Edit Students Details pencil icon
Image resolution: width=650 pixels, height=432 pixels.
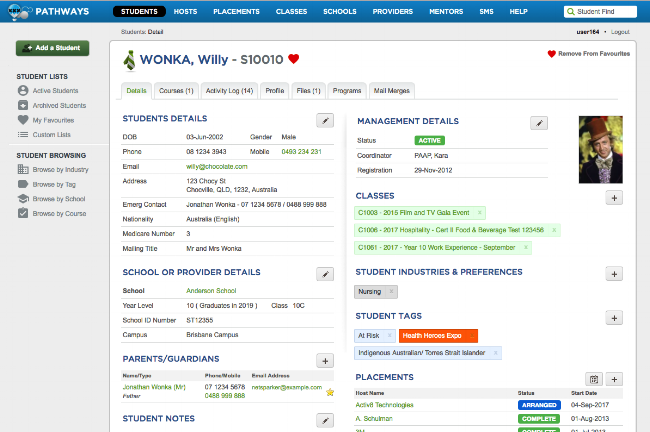(325, 121)
